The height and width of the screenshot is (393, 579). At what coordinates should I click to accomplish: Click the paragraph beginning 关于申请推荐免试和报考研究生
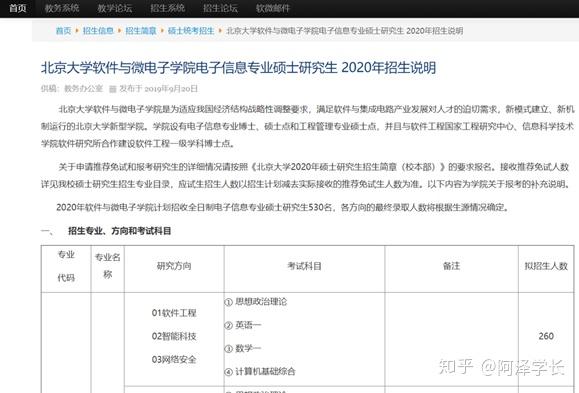[x=307, y=175]
